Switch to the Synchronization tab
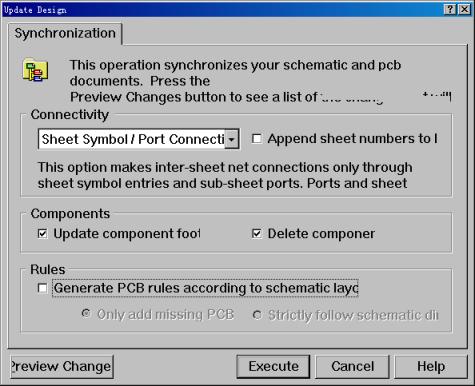Screen dimensions: 475x386 coord(65,33)
